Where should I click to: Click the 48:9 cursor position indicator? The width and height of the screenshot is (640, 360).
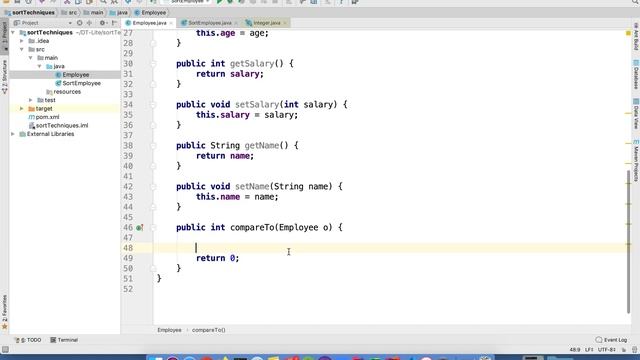pos(575,350)
